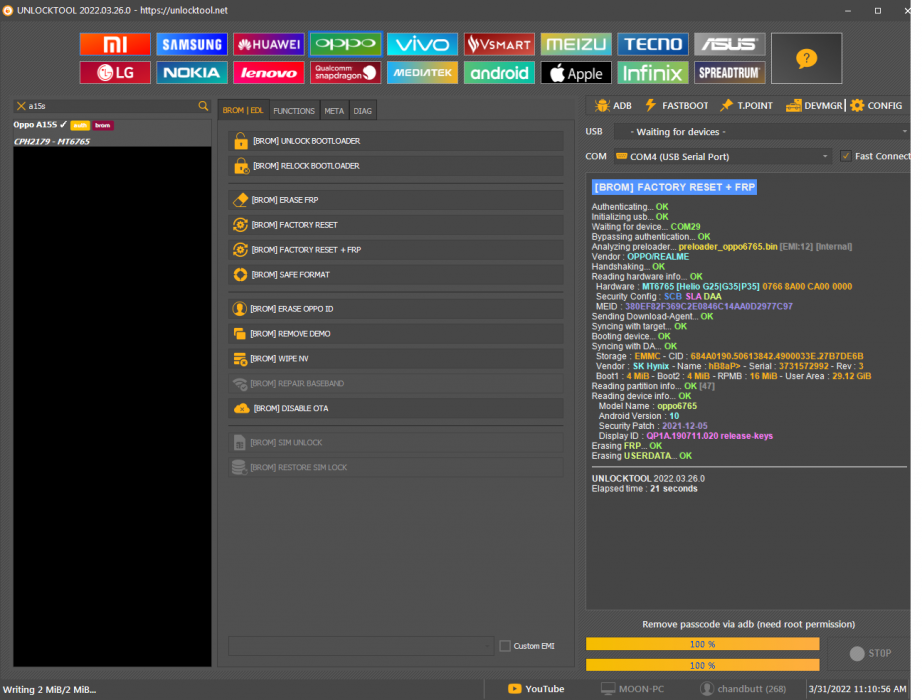Open the help question mark bubble

pyautogui.click(x=806, y=58)
